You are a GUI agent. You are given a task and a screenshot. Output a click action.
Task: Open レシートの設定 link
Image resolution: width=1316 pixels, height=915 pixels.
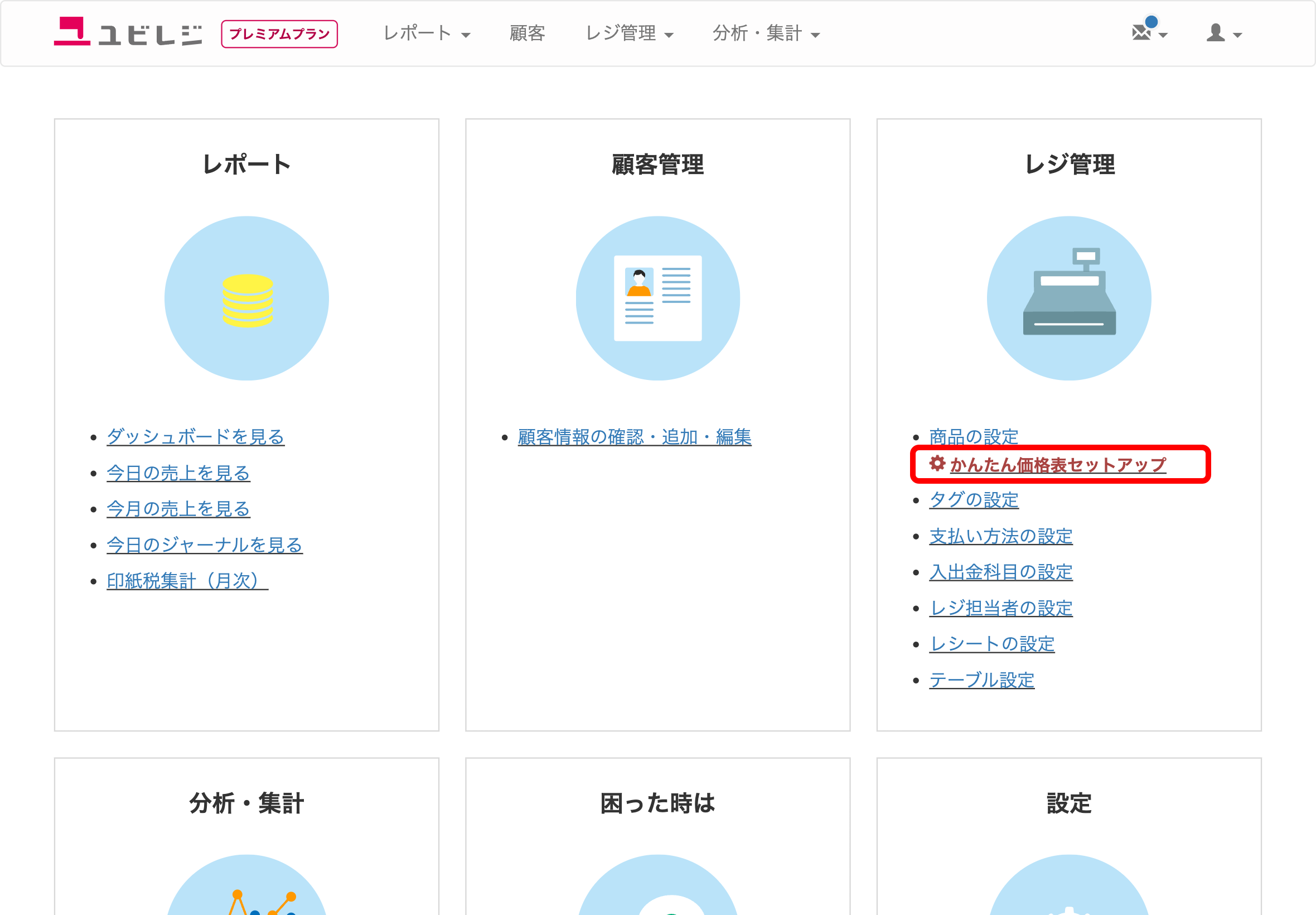991,644
